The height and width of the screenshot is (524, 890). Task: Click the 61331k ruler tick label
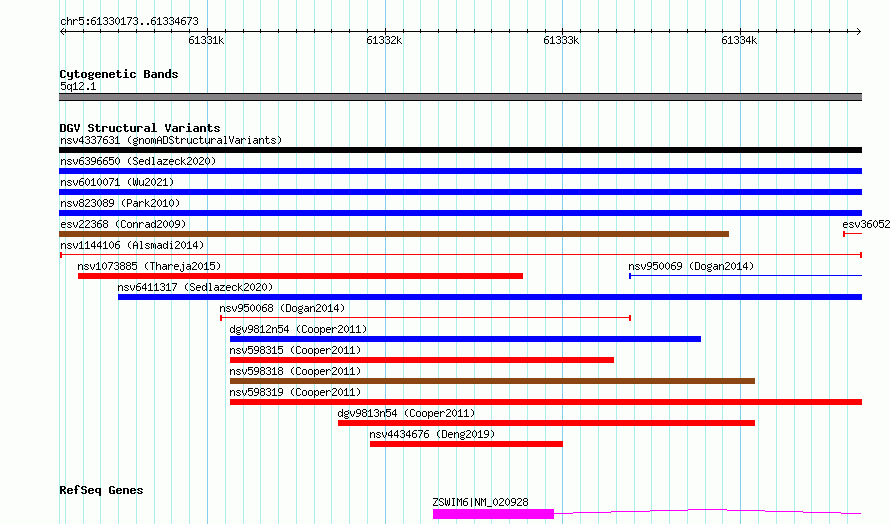206,40
